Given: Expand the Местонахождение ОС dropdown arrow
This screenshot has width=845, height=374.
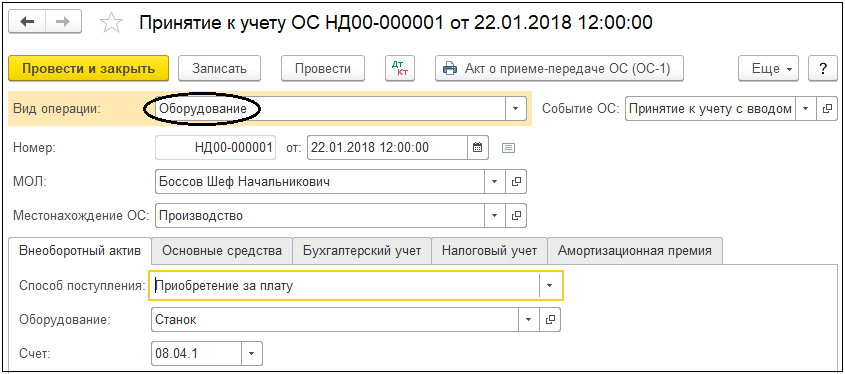Looking at the screenshot, I should [495, 216].
